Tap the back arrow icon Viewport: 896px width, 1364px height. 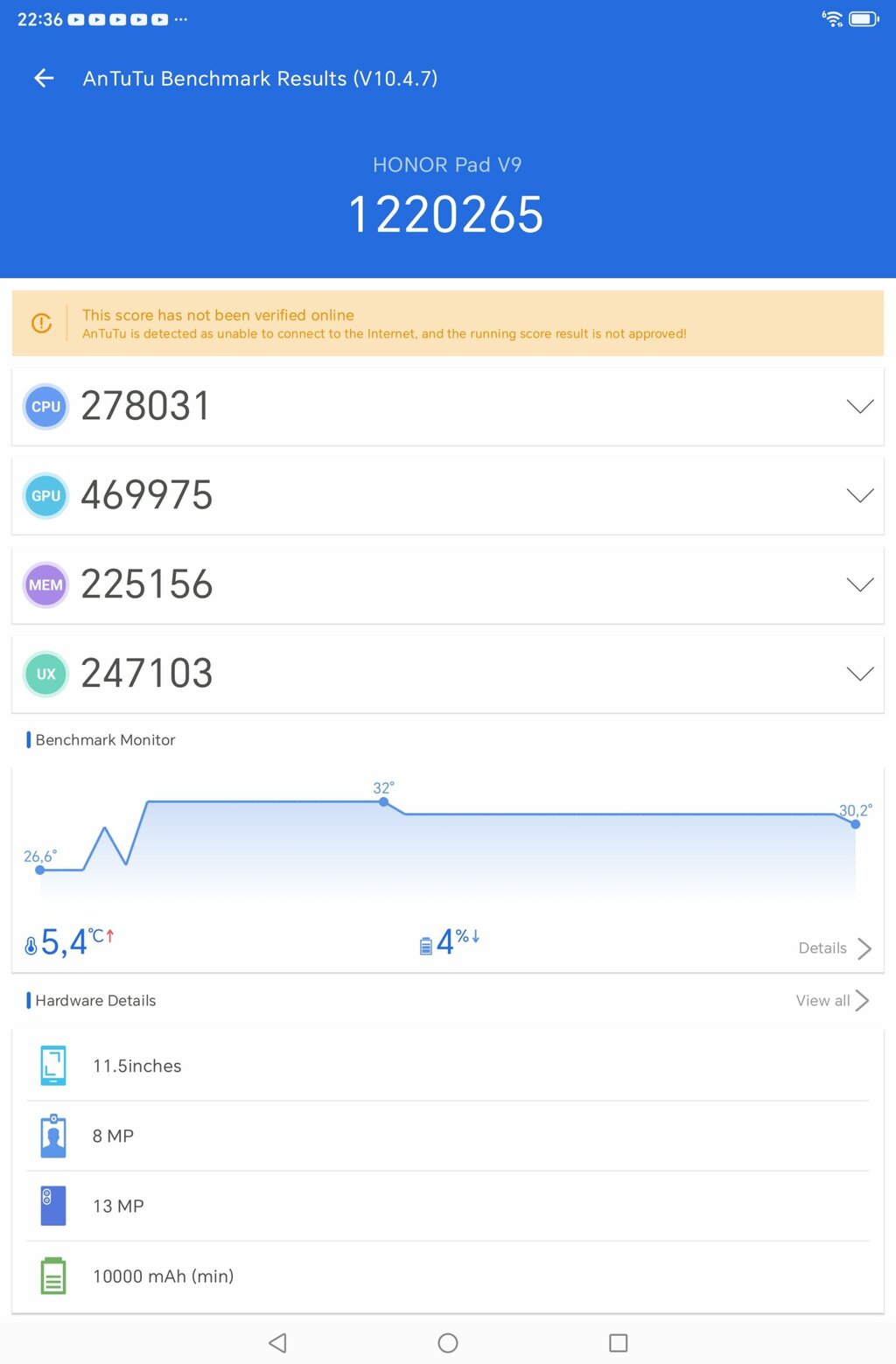[44, 79]
